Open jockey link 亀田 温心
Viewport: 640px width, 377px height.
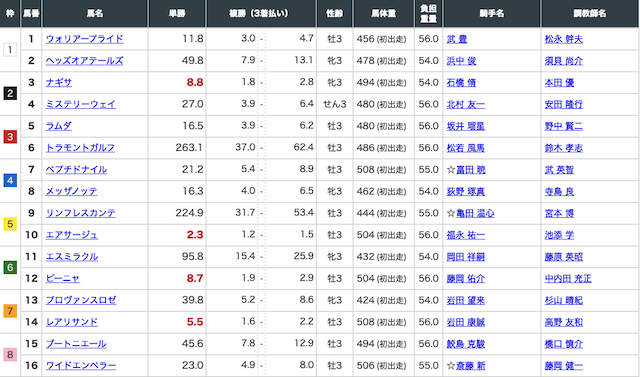coord(475,213)
